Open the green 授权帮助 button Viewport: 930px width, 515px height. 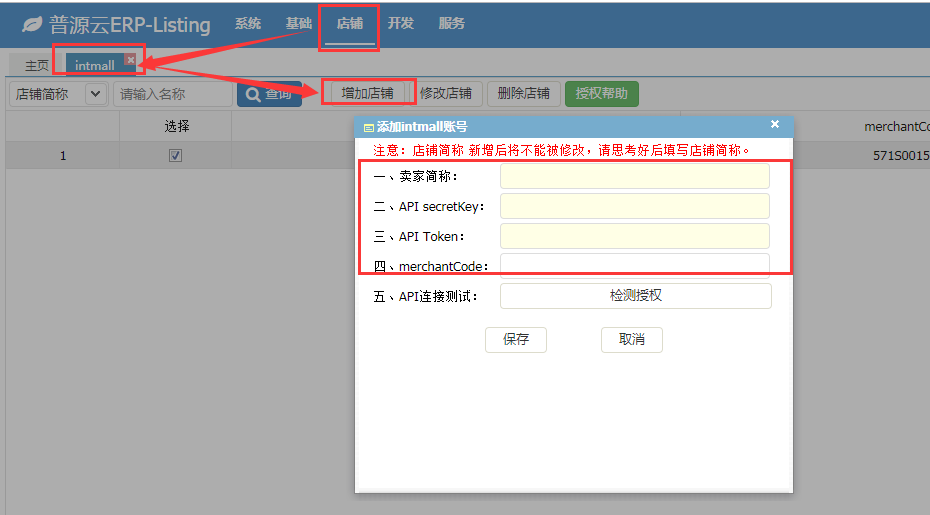coord(601,93)
